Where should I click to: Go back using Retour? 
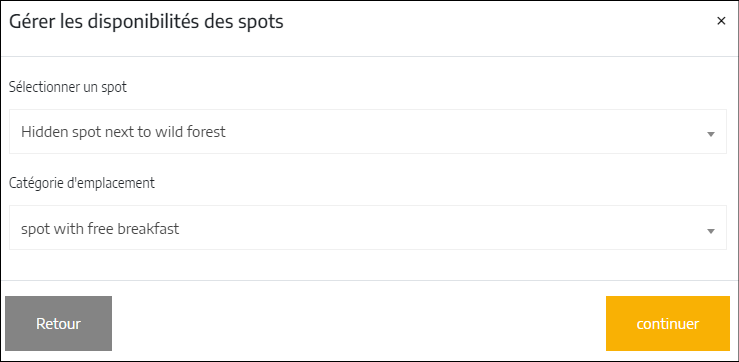point(58,323)
